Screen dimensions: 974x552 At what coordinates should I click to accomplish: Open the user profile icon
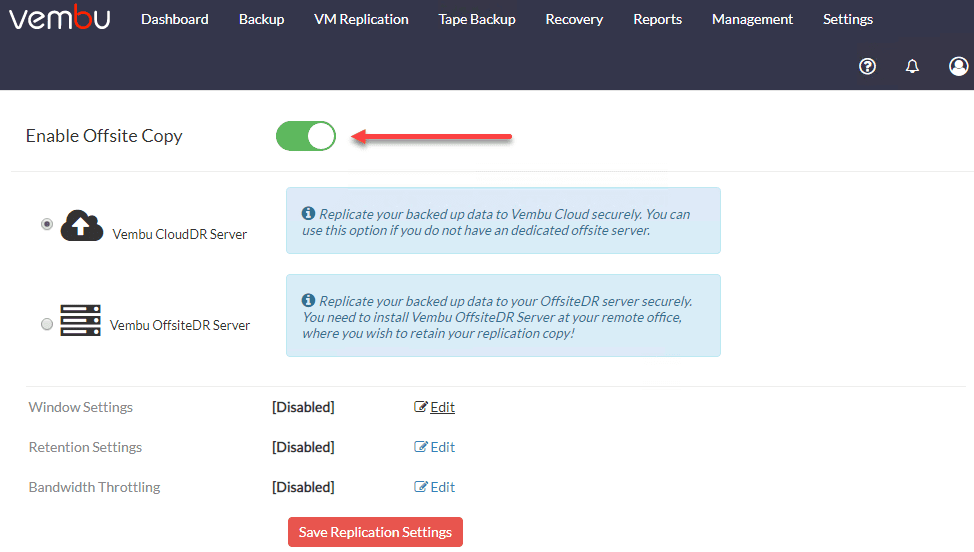point(958,66)
